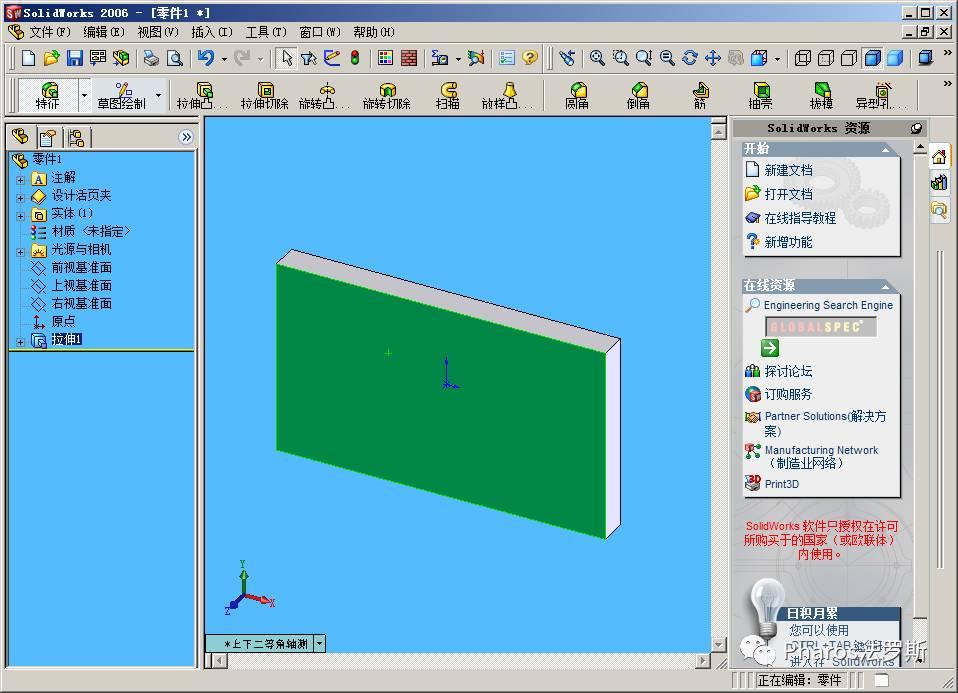Click the Print3D link
958x693 pixels.
782,484
